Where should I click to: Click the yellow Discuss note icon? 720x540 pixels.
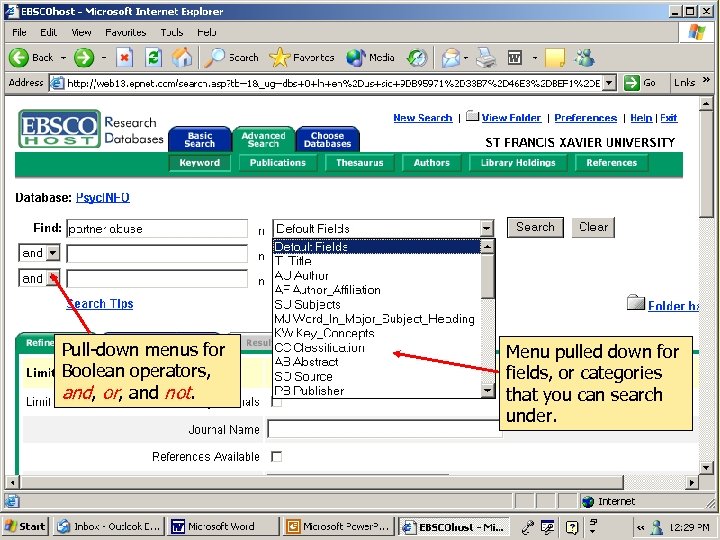pyautogui.click(x=555, y=58)
